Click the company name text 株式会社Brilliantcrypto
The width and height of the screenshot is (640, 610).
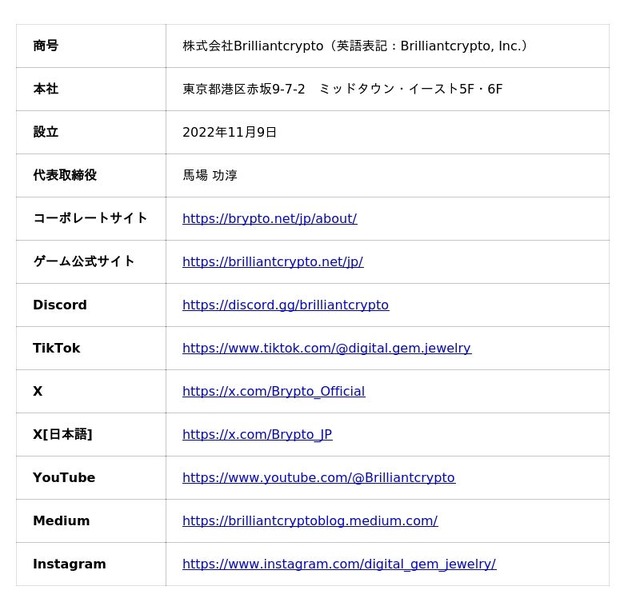point(253,46)
